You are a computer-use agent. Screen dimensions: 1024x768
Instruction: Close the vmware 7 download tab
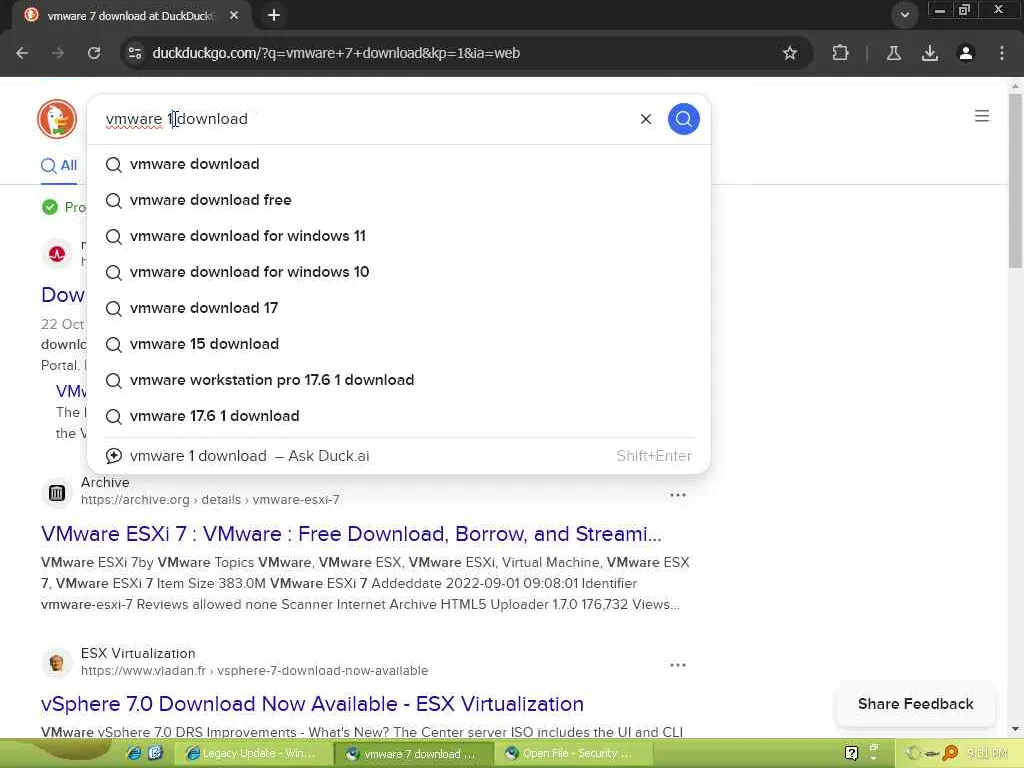[234, 15]
